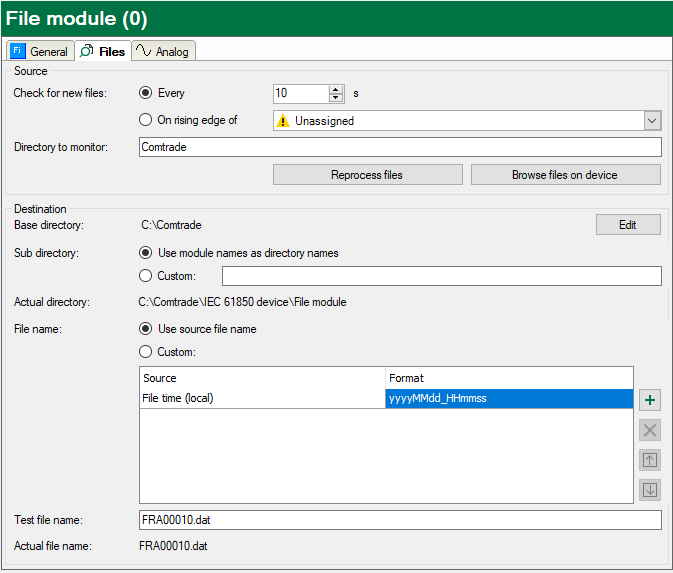Select the Every interval radio button
Viewport: 673px width, 573px height.
coord(146,93)
